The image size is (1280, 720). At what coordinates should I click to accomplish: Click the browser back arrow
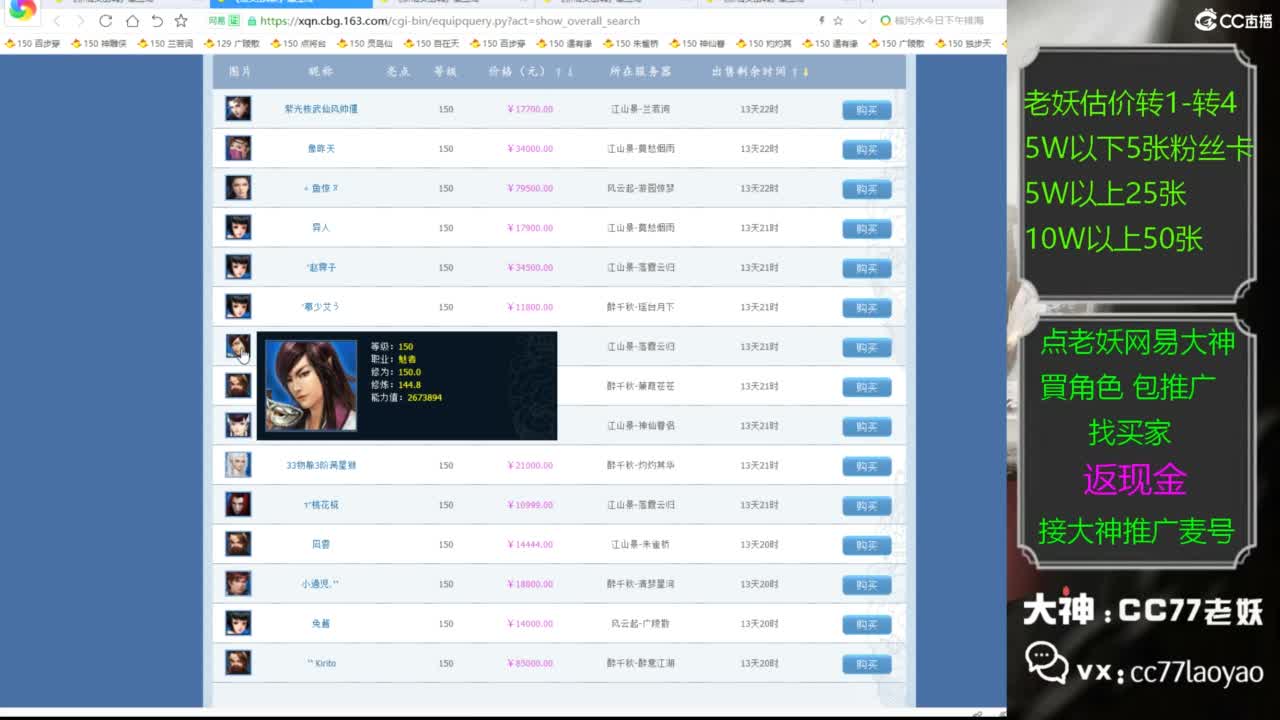click(58, 21)
